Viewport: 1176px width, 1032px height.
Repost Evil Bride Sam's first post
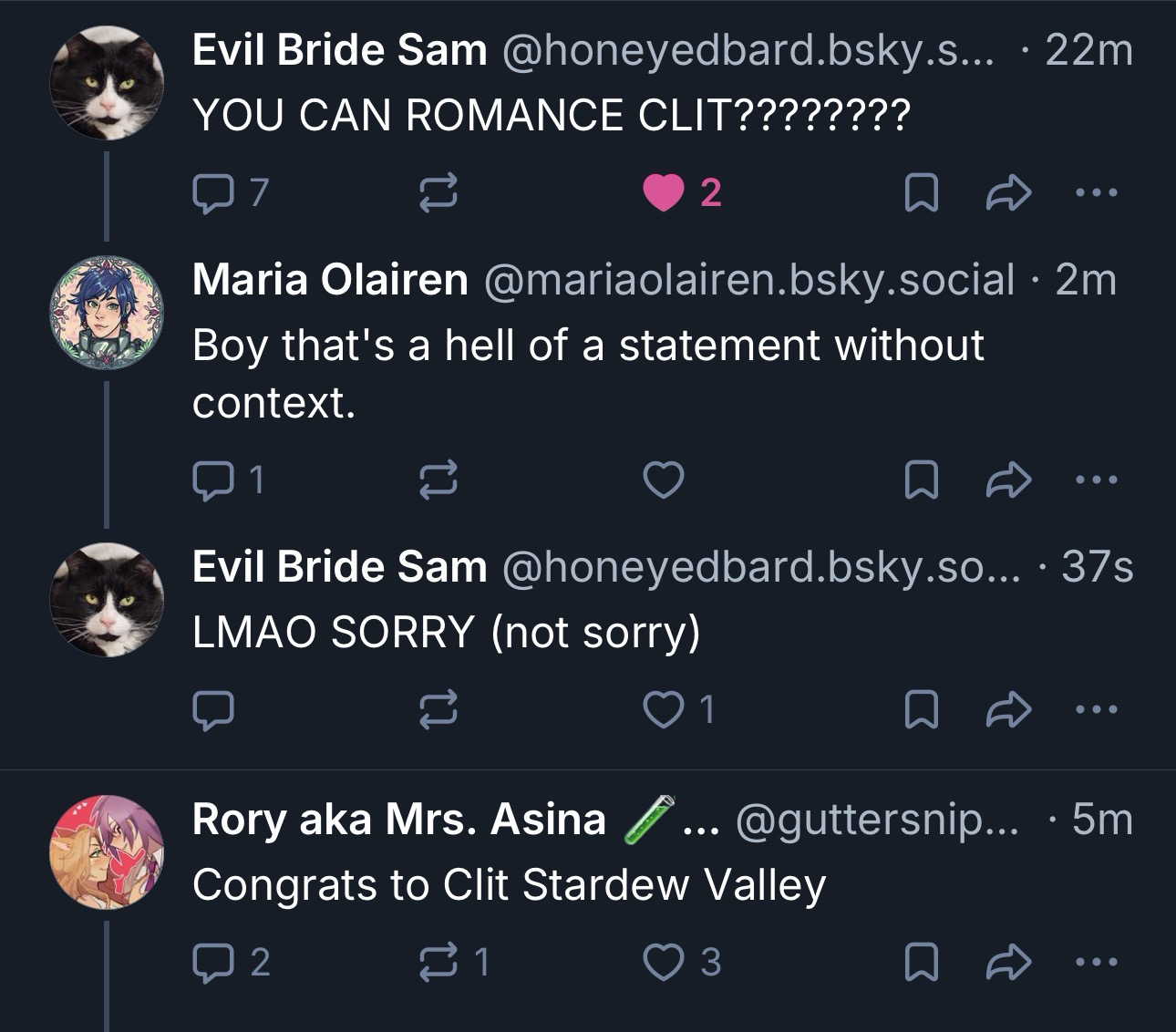pos(438,192)
